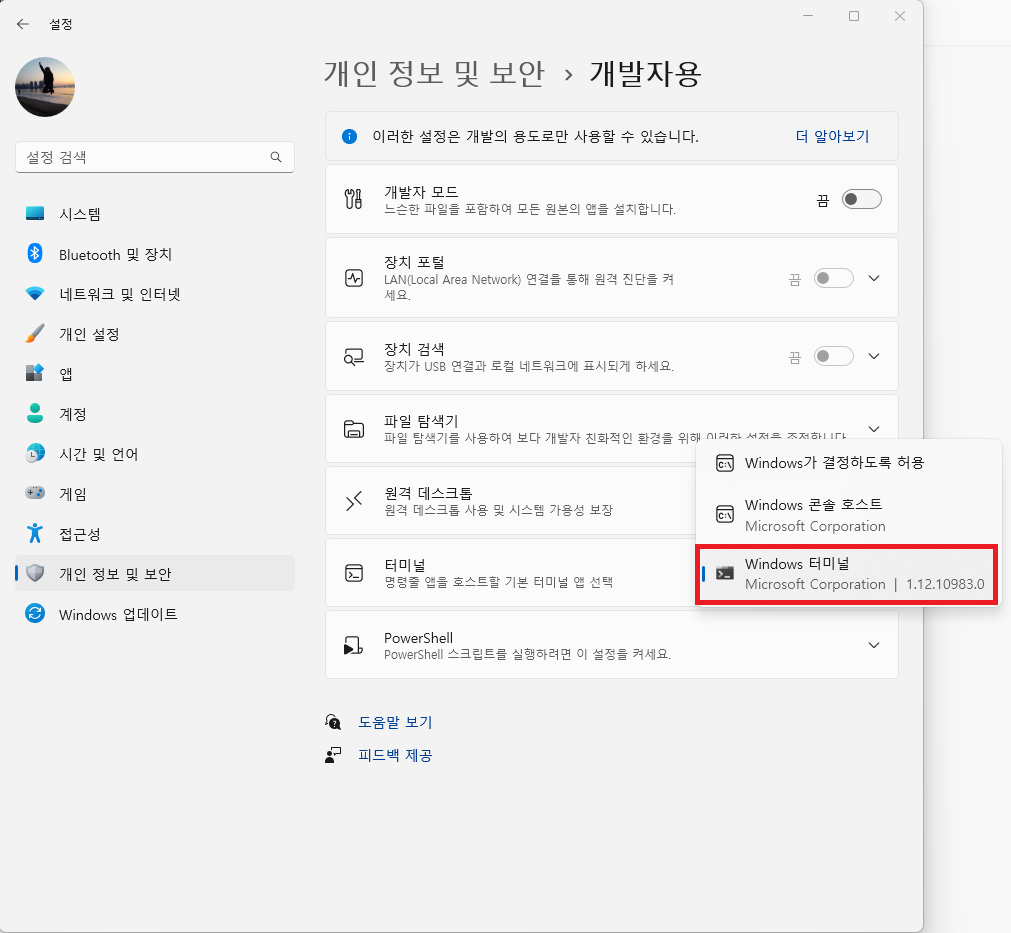Screen dimensions: 1011x933
Task: Open the 피드백 제공 link
Action: [395, 755]
